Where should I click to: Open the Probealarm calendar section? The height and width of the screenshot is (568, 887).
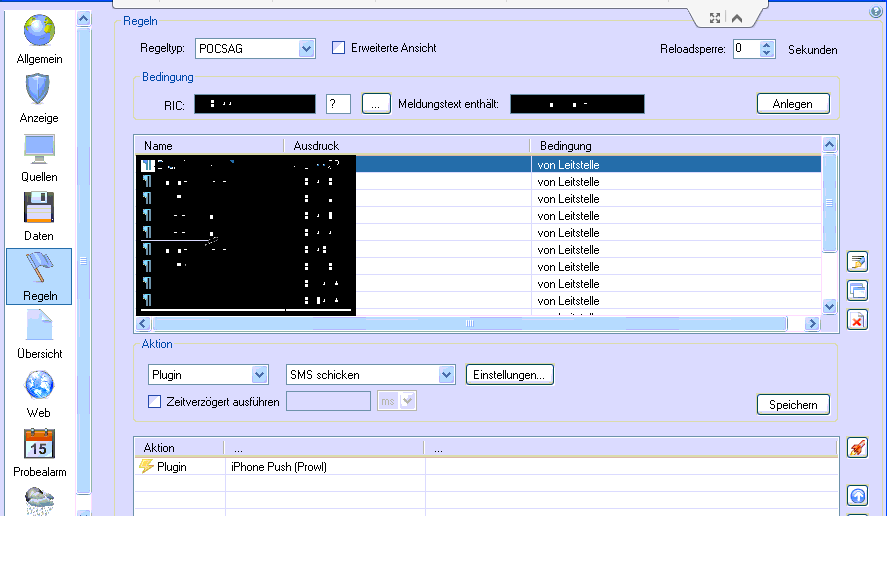[39, 453]
